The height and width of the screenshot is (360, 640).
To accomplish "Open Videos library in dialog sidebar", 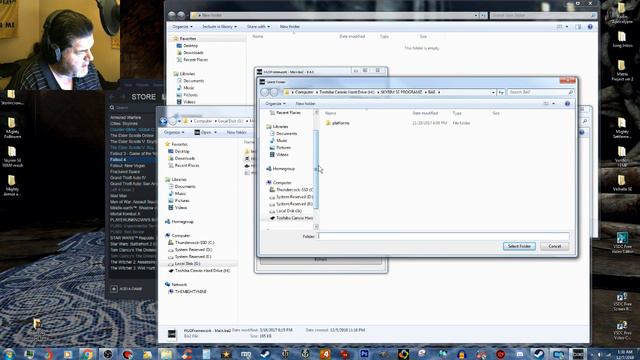I will coord(282,155).
